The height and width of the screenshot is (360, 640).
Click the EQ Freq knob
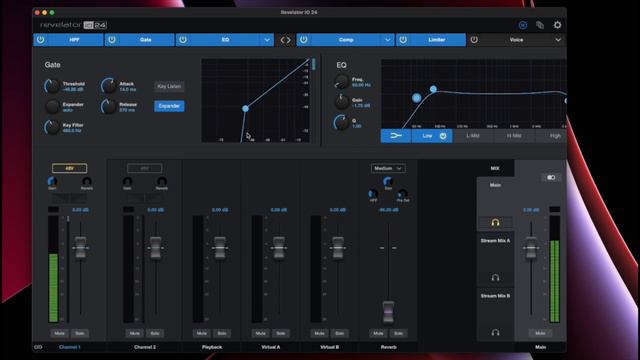tap(341, 82)
